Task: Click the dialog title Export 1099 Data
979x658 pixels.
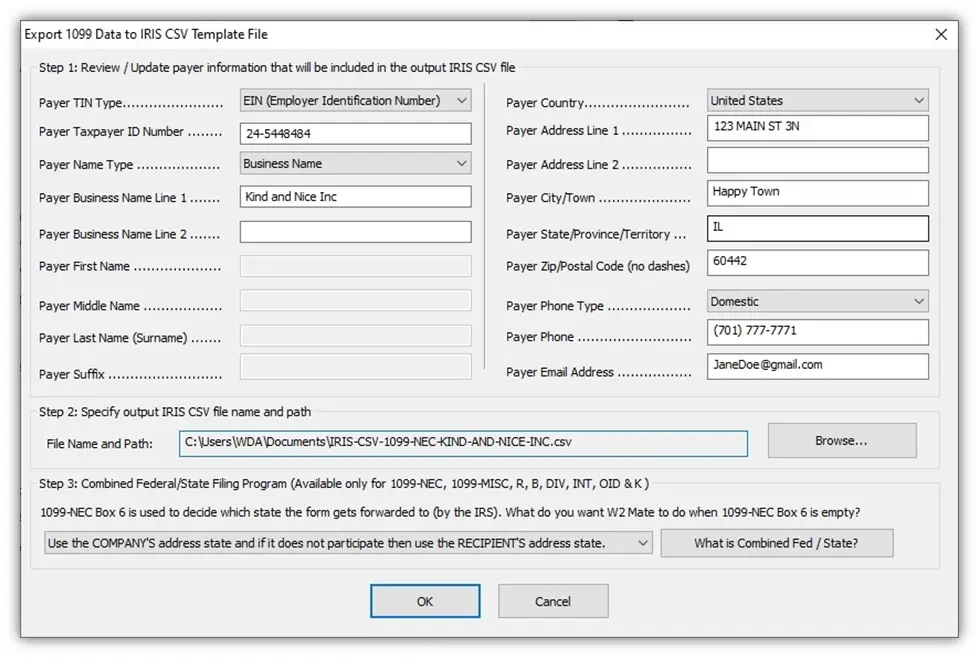Action: click(146, 34)
